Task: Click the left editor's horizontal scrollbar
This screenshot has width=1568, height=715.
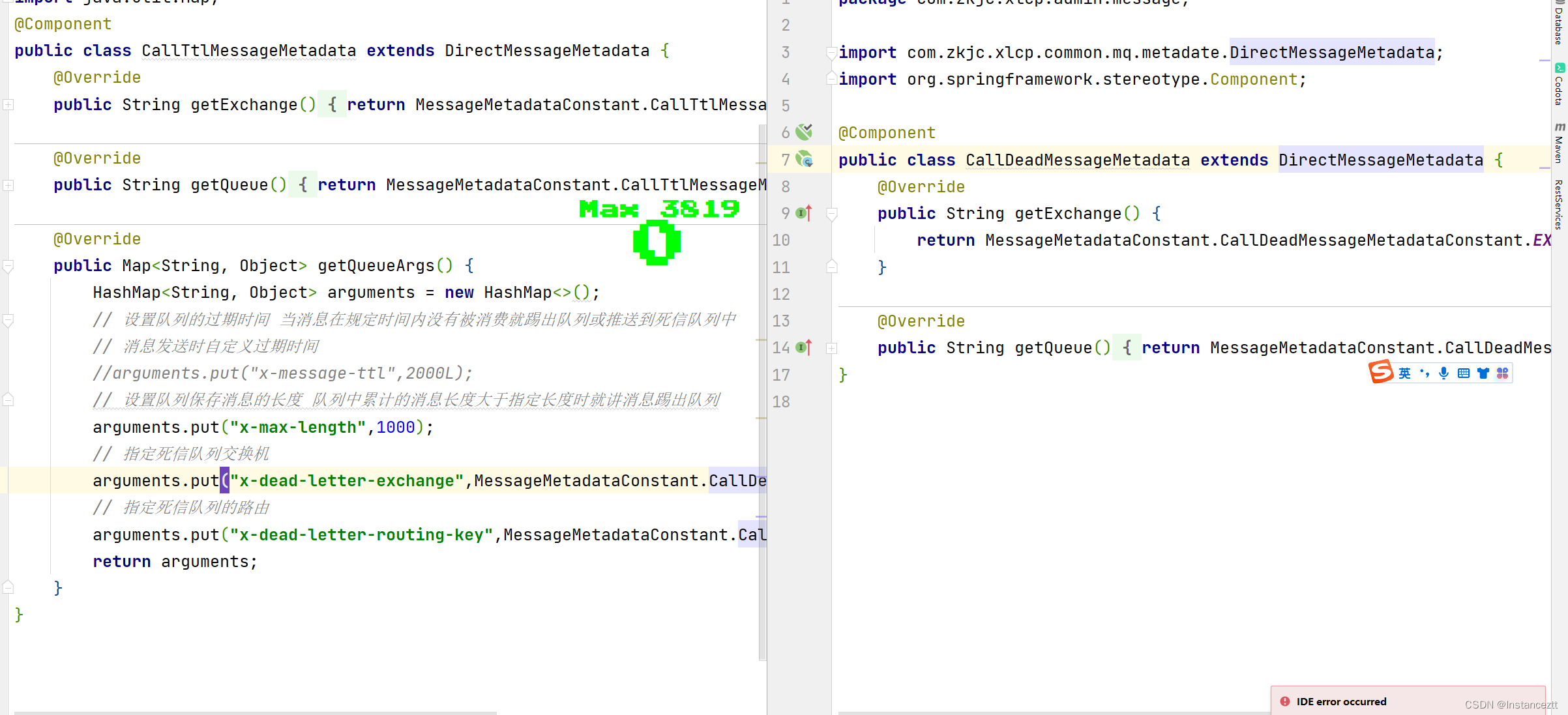Action: 255,713
